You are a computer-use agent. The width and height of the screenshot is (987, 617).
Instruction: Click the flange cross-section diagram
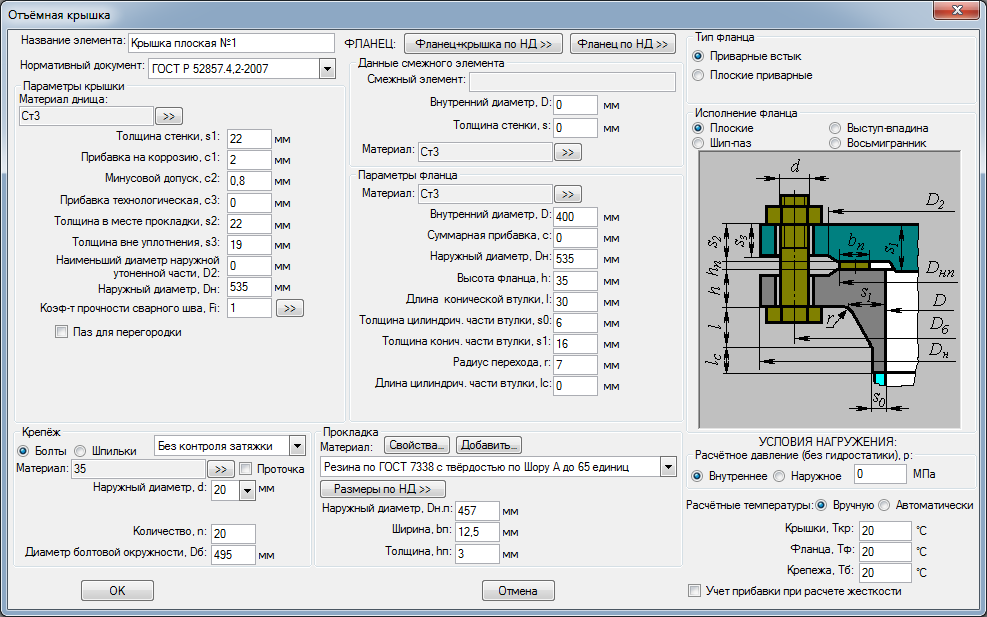[x=830, y=290]
